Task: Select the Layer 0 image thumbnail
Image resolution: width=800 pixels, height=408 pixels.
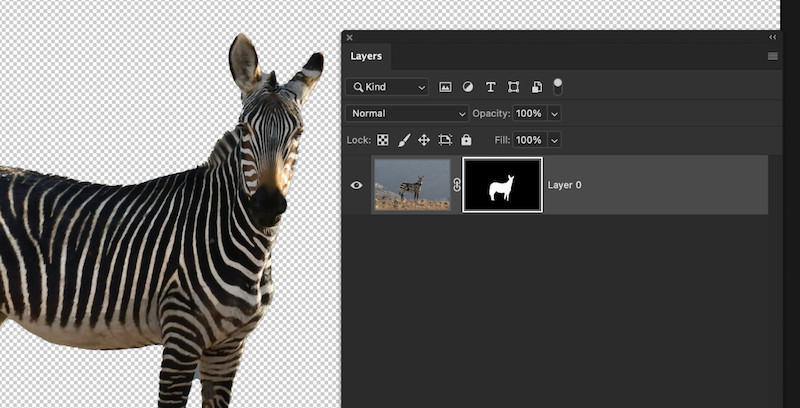Action: (412, 185)
